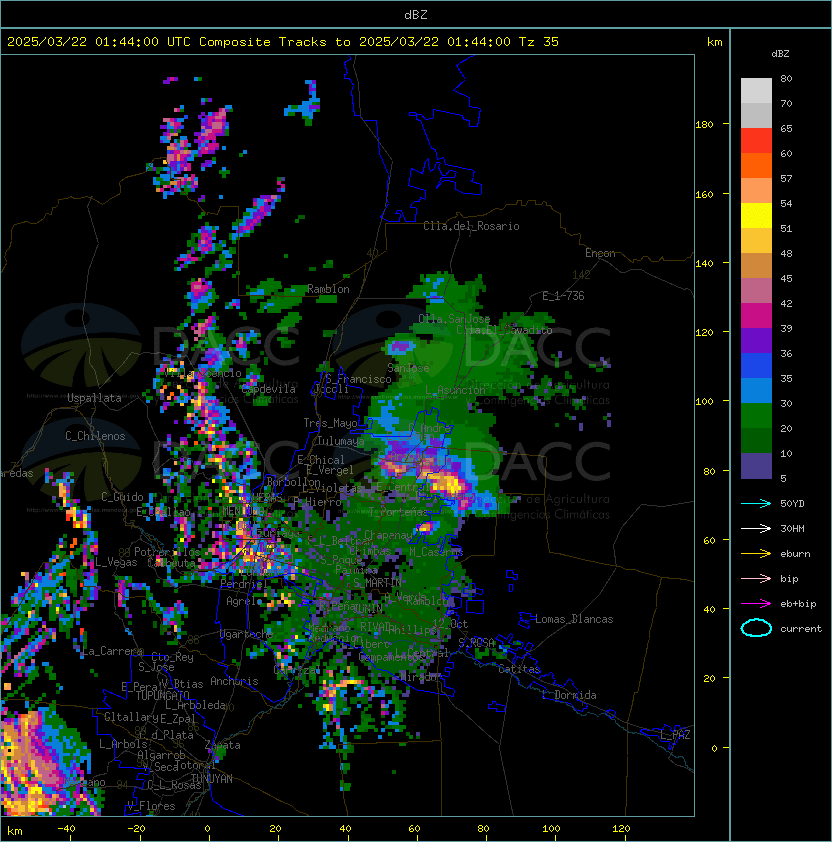Image resolution: width=832 pixels, height=842 pixels.
Task: Click the magenta eb+bip arrow in legend
Action: pos(756,604)
